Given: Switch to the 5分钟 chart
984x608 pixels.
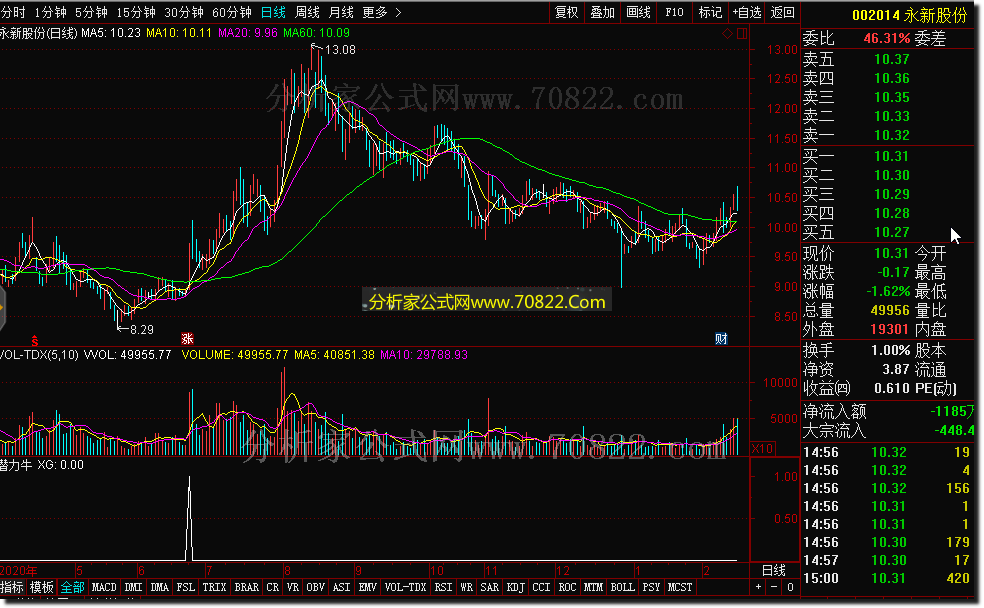Looking at the screenshot, I should [x=91, y=12].
